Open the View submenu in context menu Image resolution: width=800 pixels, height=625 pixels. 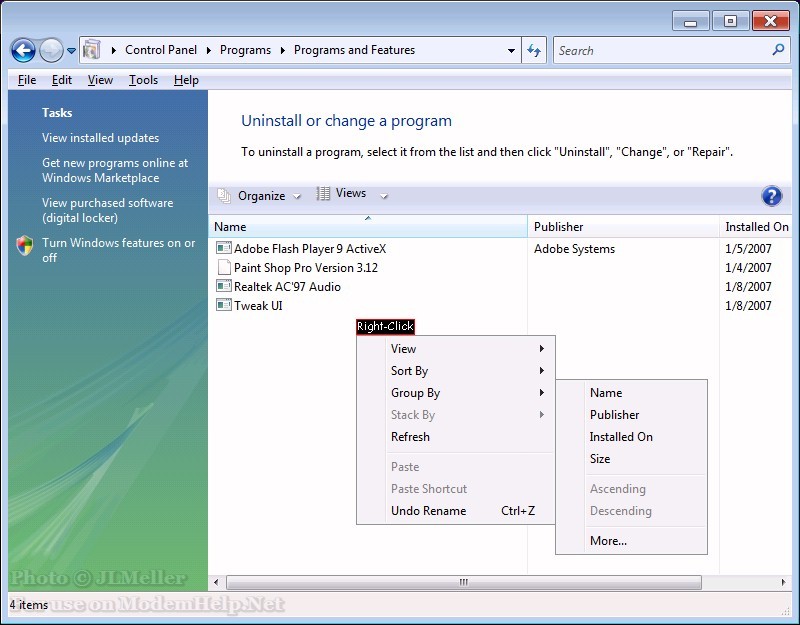pyautogui.click(x=456, y=348)
